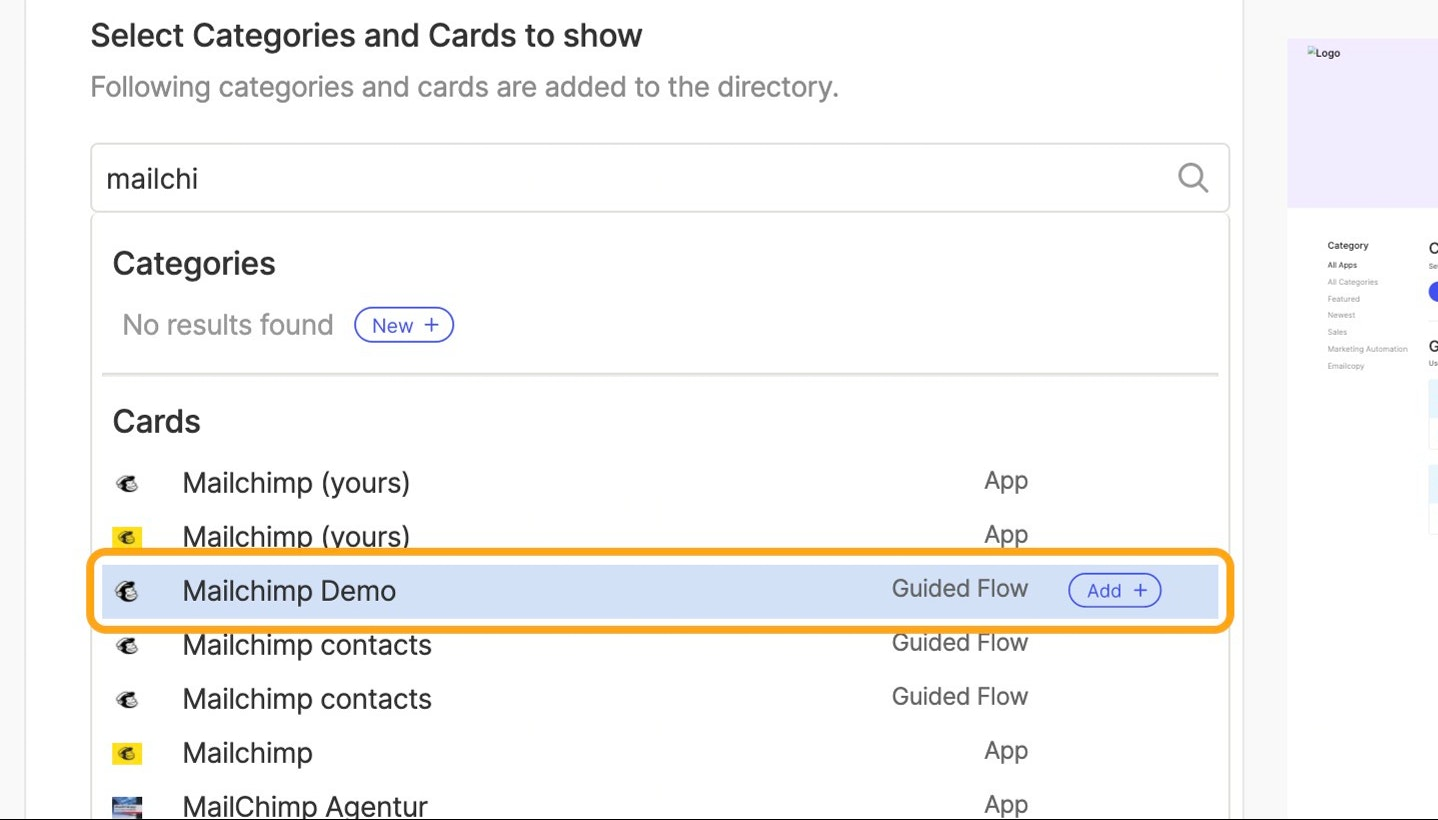The image size is (1438, 820).
Task: Choose the plain Mailchimp App result
Action: pyautogui.click(x=660, y=753)
